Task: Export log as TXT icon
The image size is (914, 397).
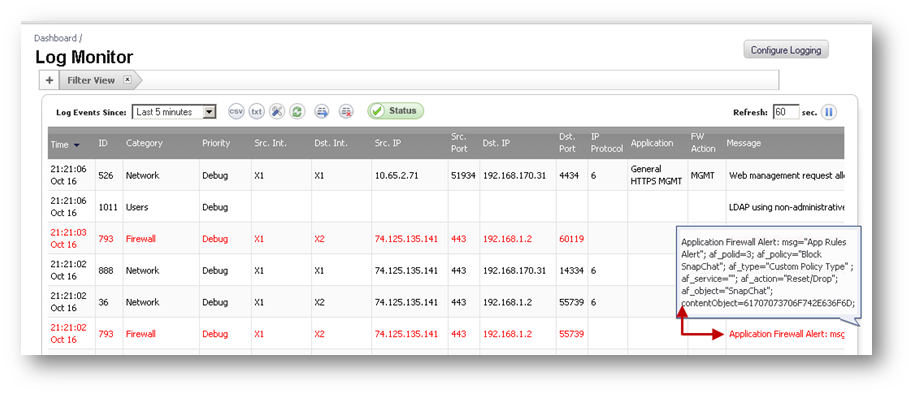Action: 256,111
